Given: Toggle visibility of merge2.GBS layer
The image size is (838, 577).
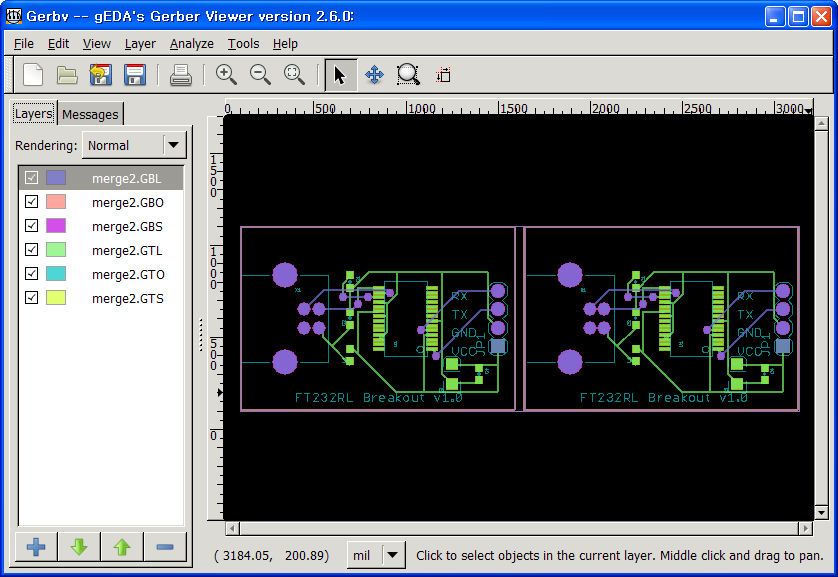Looking at the screenshot, I should pos(32,225).
